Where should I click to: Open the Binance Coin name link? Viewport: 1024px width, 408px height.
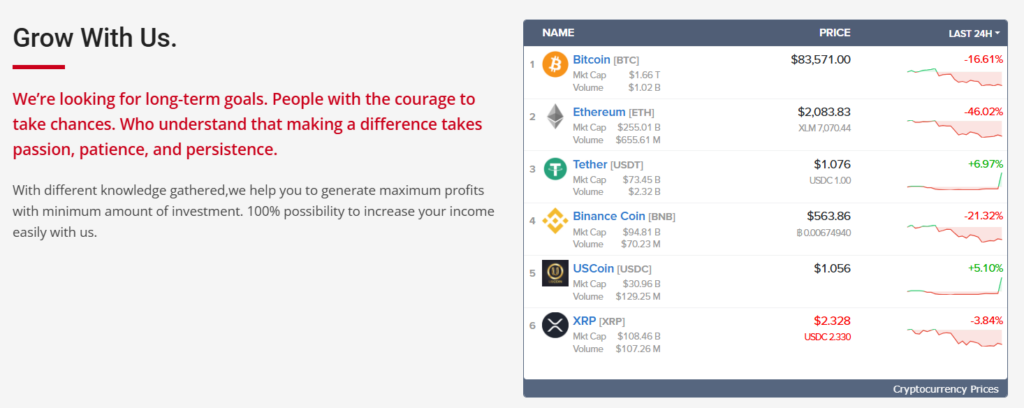click(x=609, y=216)
